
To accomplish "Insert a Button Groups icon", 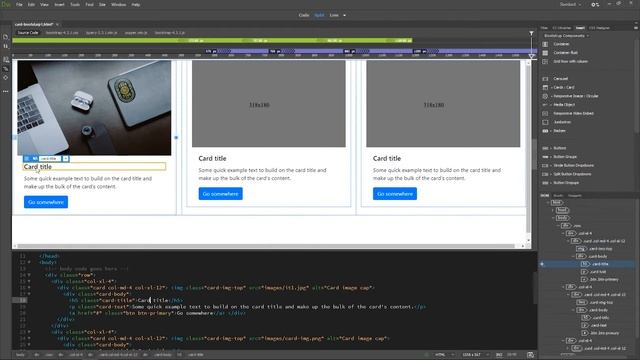I will pyautogui.click(x=545, y=157).
